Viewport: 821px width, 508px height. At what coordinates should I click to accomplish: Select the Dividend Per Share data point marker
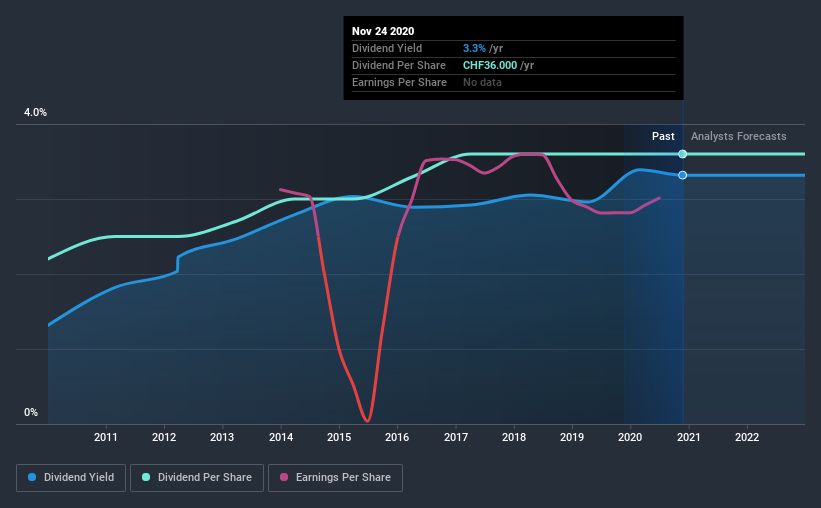click(x=683, y=154)
